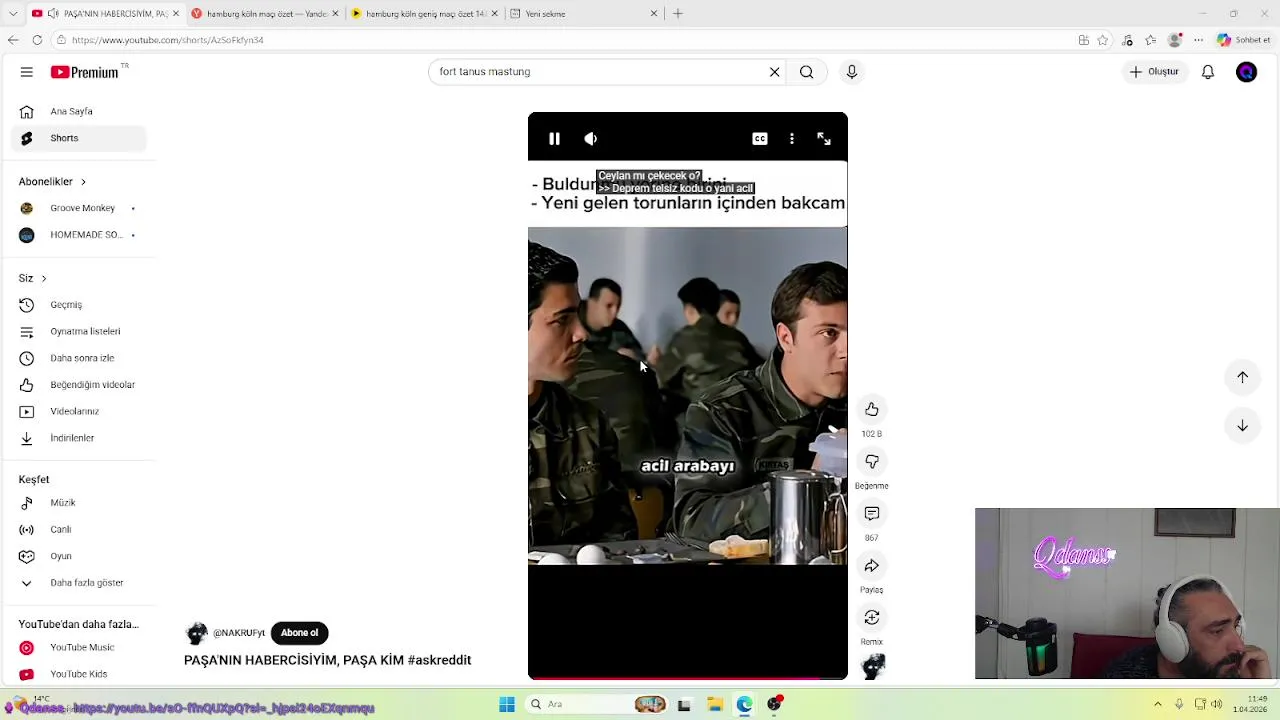Open Videolarınız in sidebar
Image resolution: width=1280 pixels, height=720 pixels.
coord(79,411)
